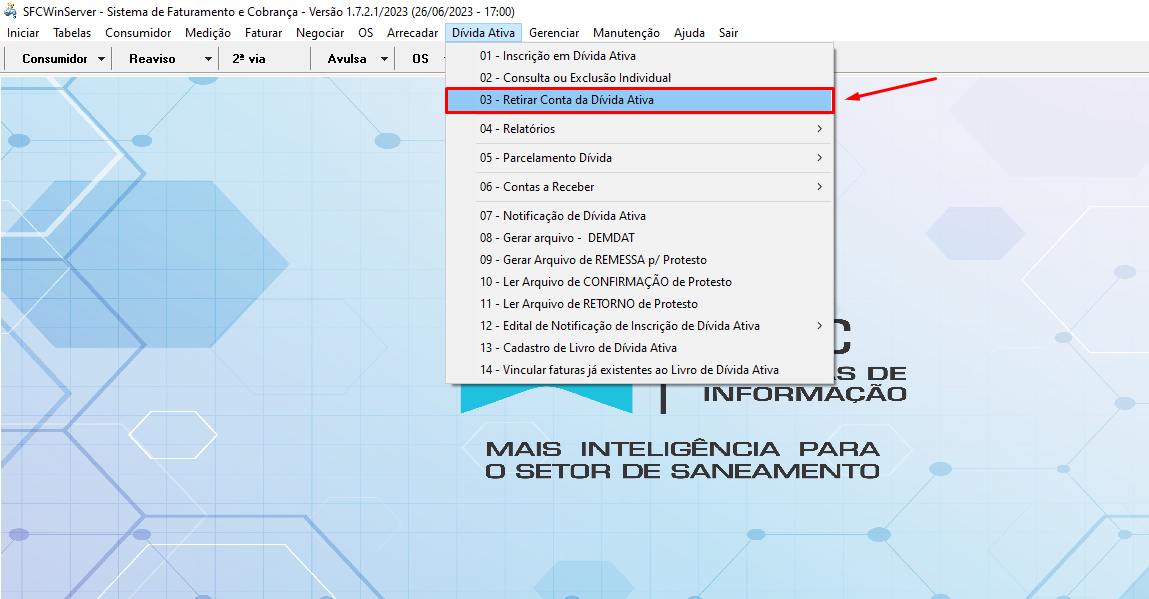1149x599 pixels.
Task: Click the OS toolbar button
Action: [420, 58]
